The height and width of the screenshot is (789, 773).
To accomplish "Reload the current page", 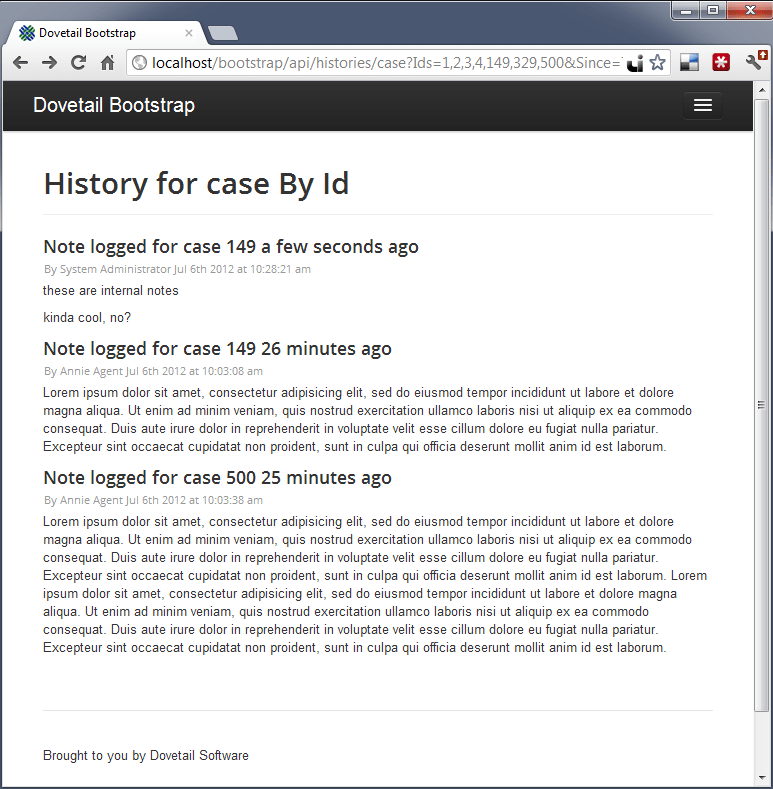I will click(78, 63).
